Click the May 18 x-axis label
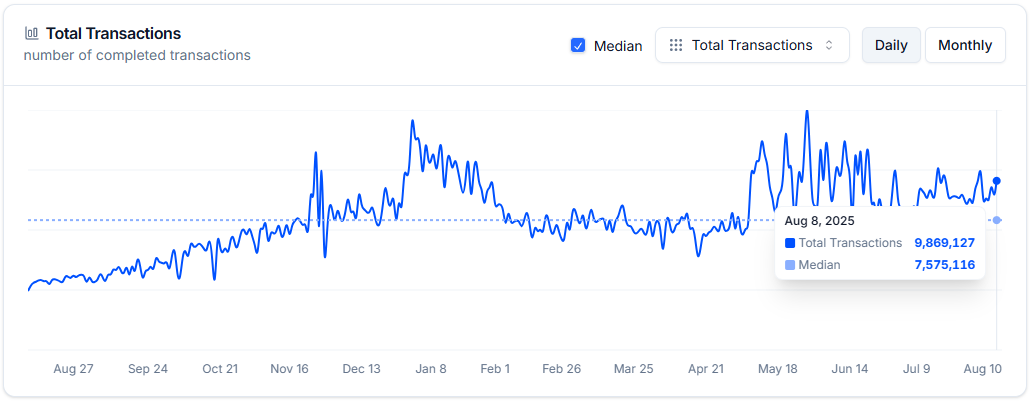This screenshot has width=1031, height=401. 777,369
